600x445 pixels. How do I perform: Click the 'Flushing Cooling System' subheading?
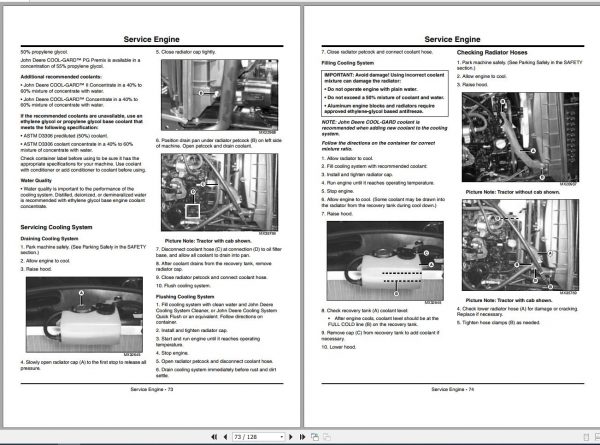coord(185,297)
